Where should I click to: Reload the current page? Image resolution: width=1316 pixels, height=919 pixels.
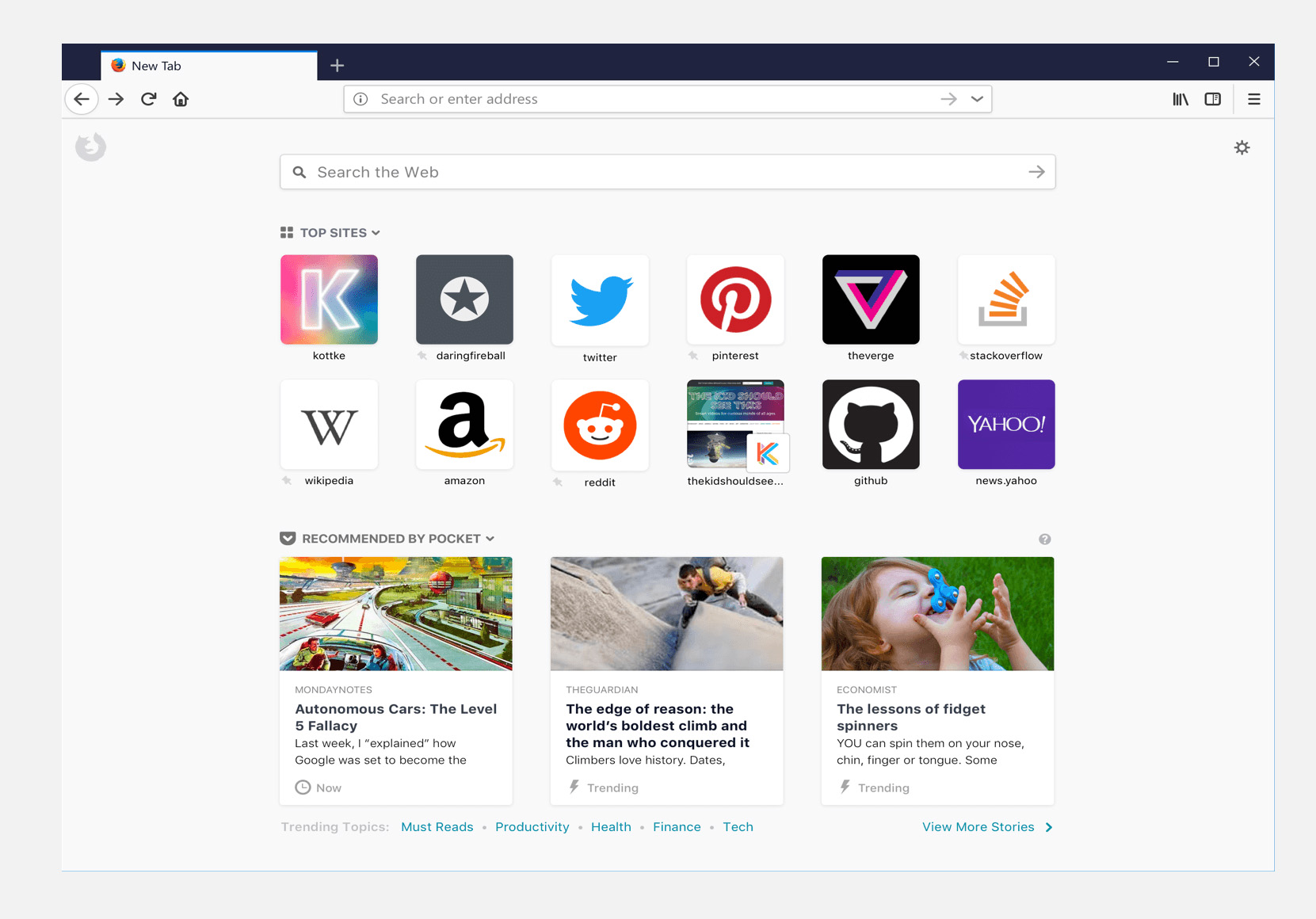[x=148, y=99]
